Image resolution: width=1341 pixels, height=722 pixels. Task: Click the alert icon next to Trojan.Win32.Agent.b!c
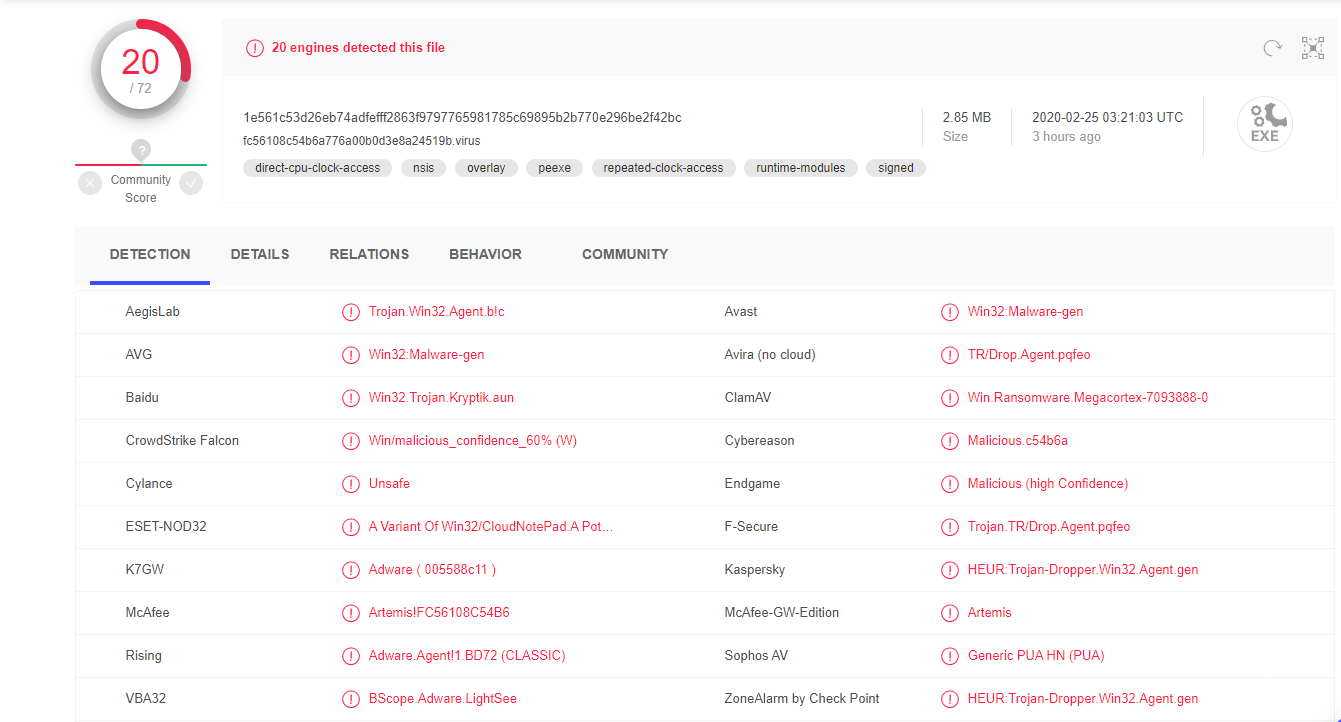point(351,312)
